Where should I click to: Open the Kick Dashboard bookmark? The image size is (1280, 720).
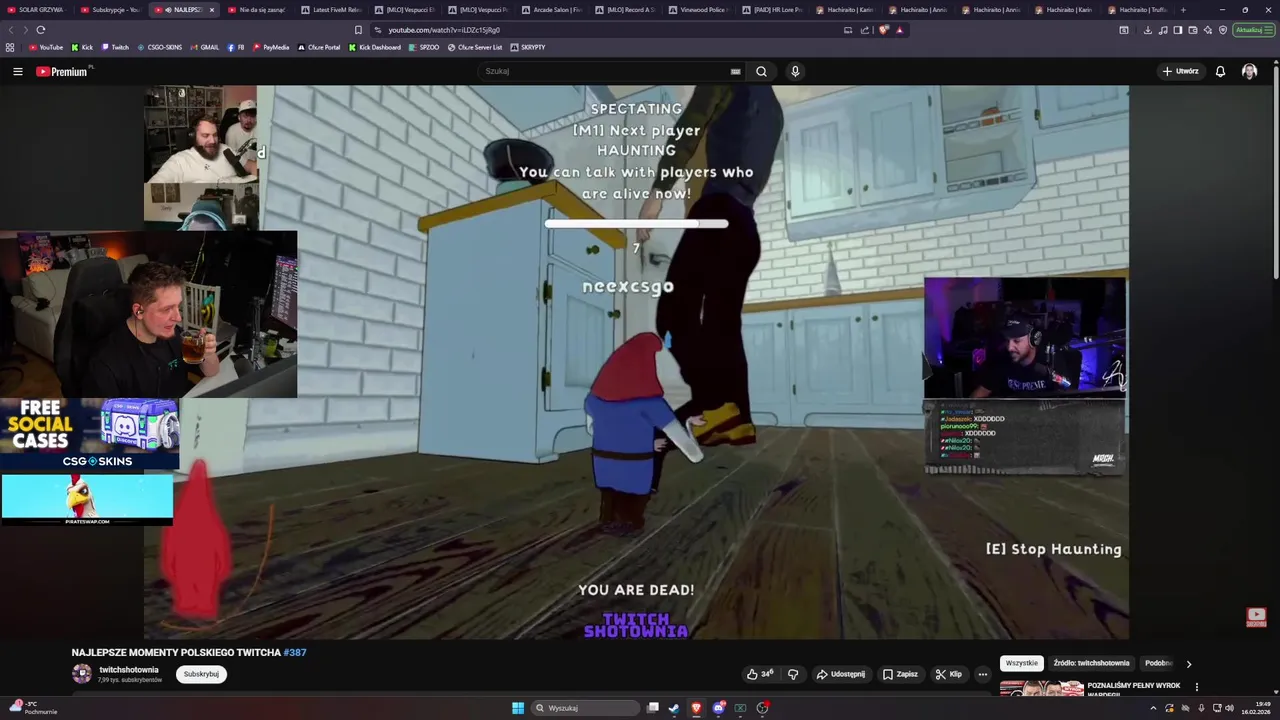coord(374,47)
